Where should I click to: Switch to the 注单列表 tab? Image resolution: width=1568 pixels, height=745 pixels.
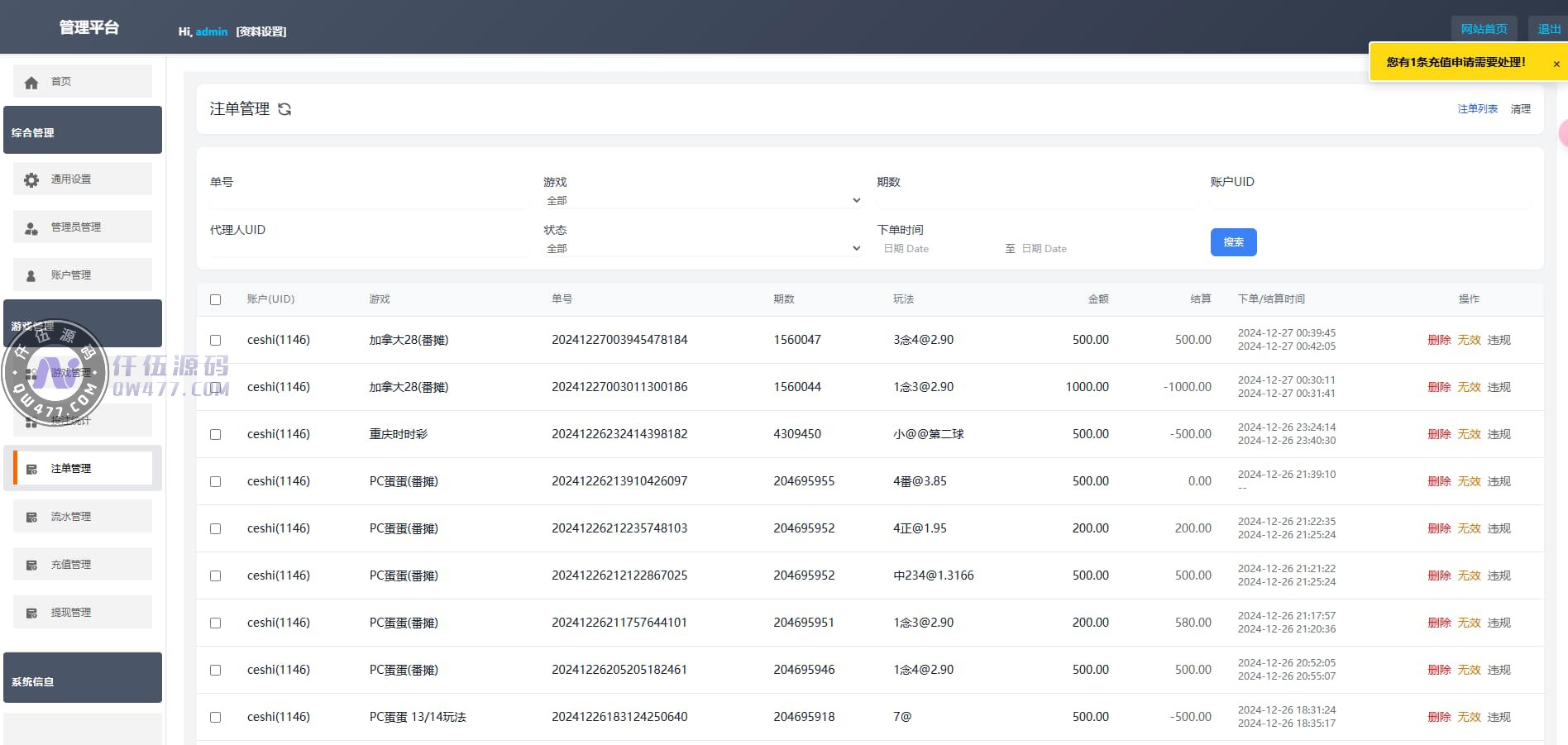1477,109
